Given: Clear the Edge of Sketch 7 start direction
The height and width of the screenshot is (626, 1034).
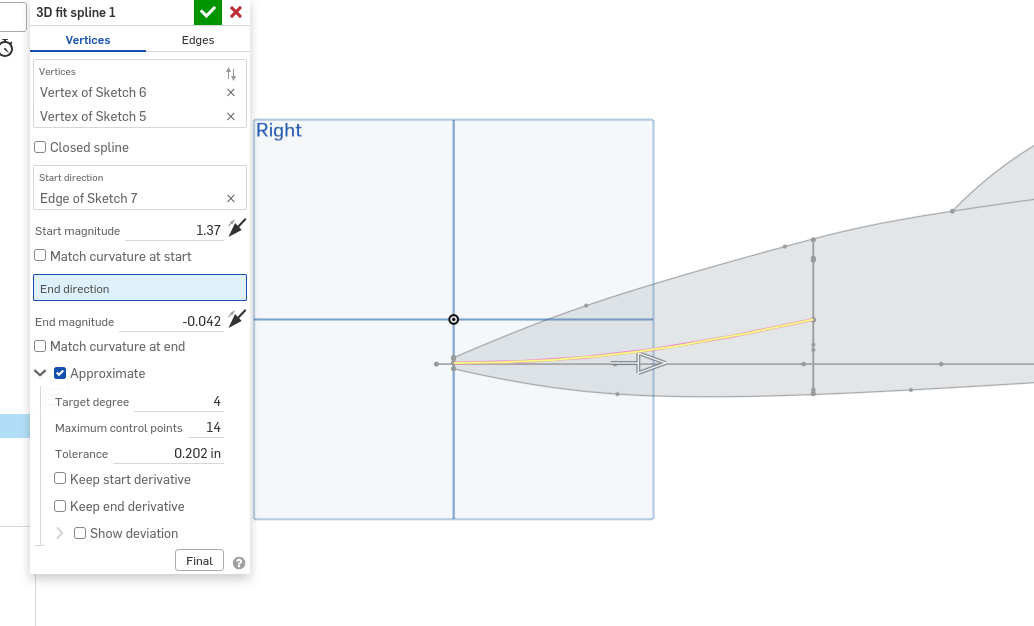Looking at the screenshot, I should [x=231, y=199].
